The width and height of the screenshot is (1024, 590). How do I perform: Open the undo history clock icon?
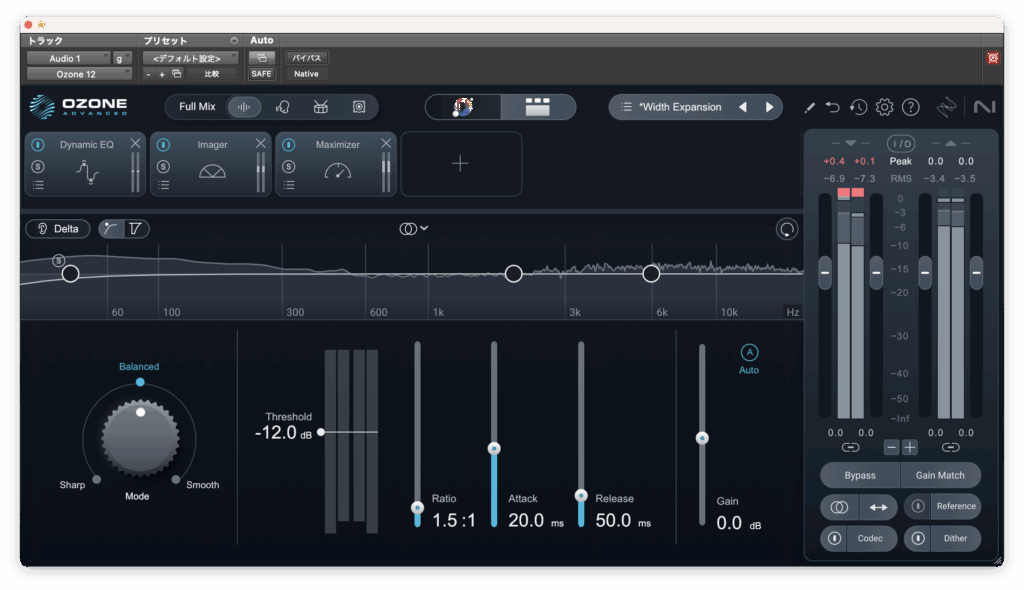[x=858, y=107]
